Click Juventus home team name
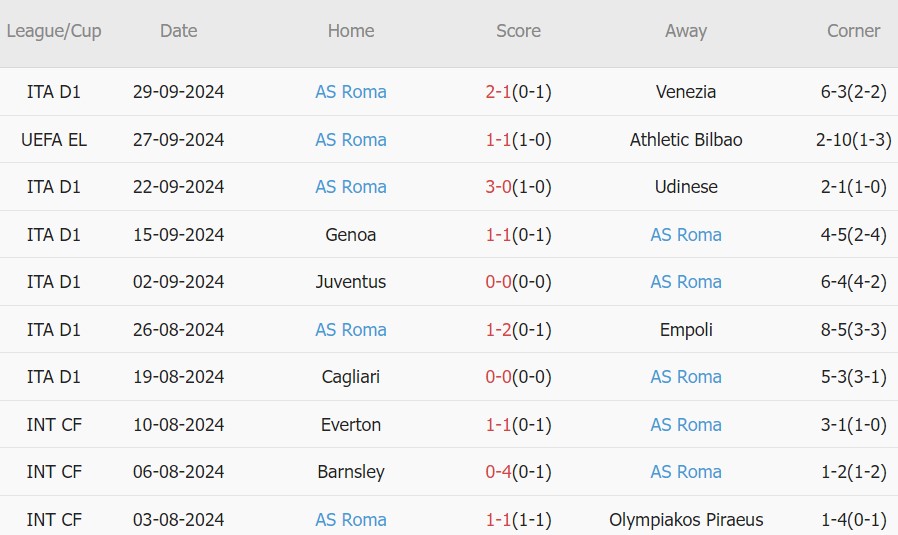898x535 pixels. click(x=351, y=282)
